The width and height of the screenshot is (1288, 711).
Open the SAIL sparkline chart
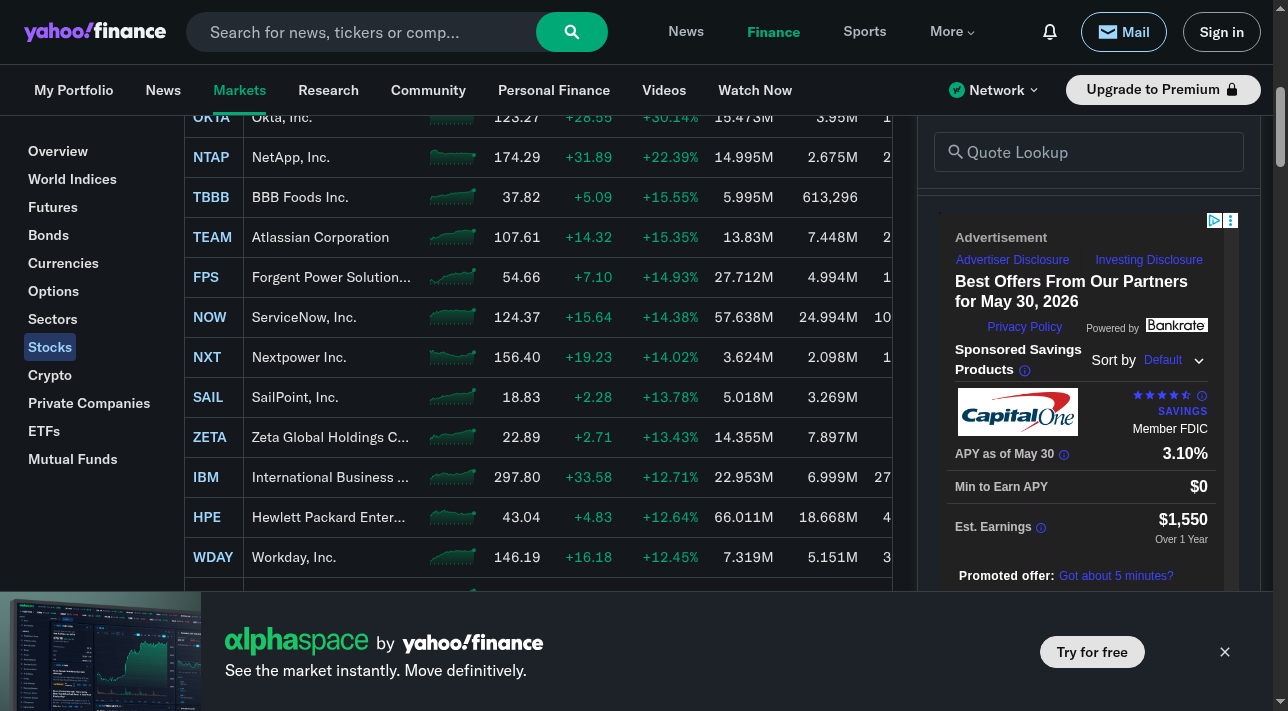(x=452, y=397)
